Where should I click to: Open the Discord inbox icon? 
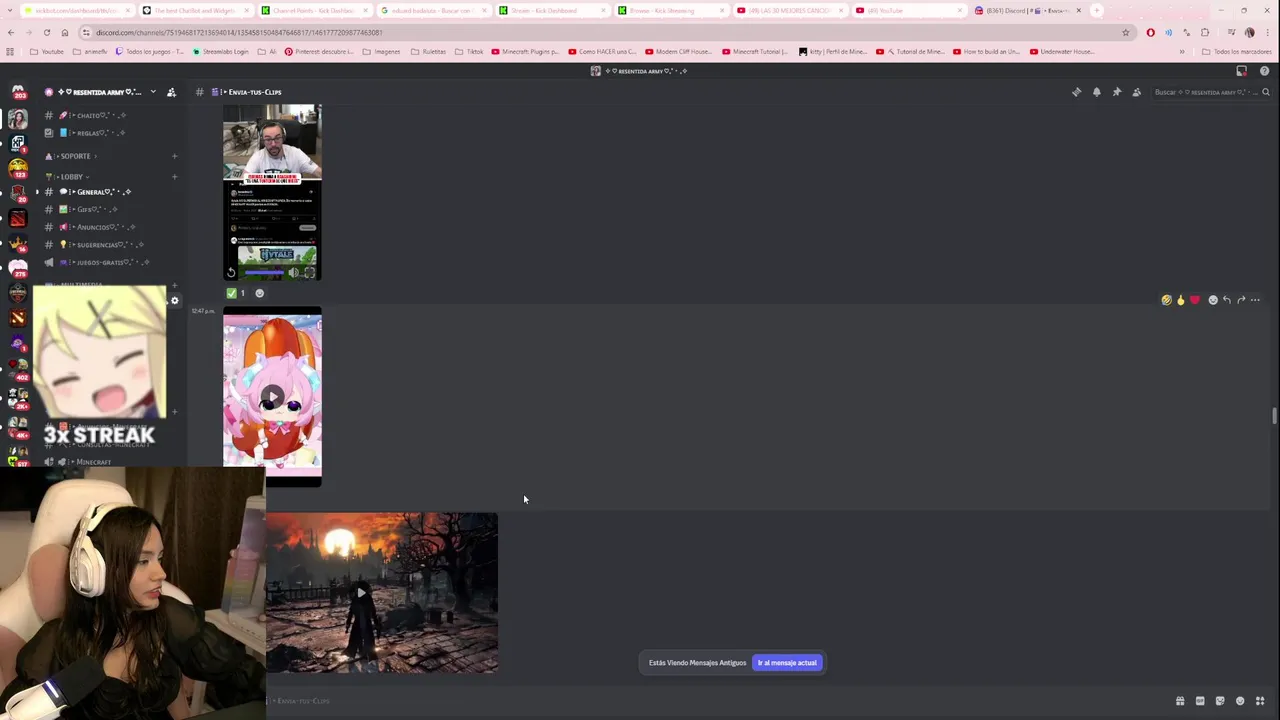[1242, 71]
